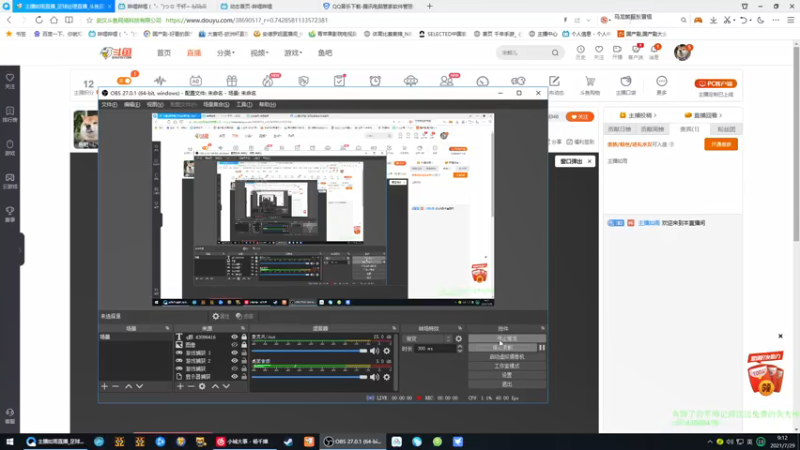Toggle the lock on the text source

pyautogui.click(x=244, y=337)
